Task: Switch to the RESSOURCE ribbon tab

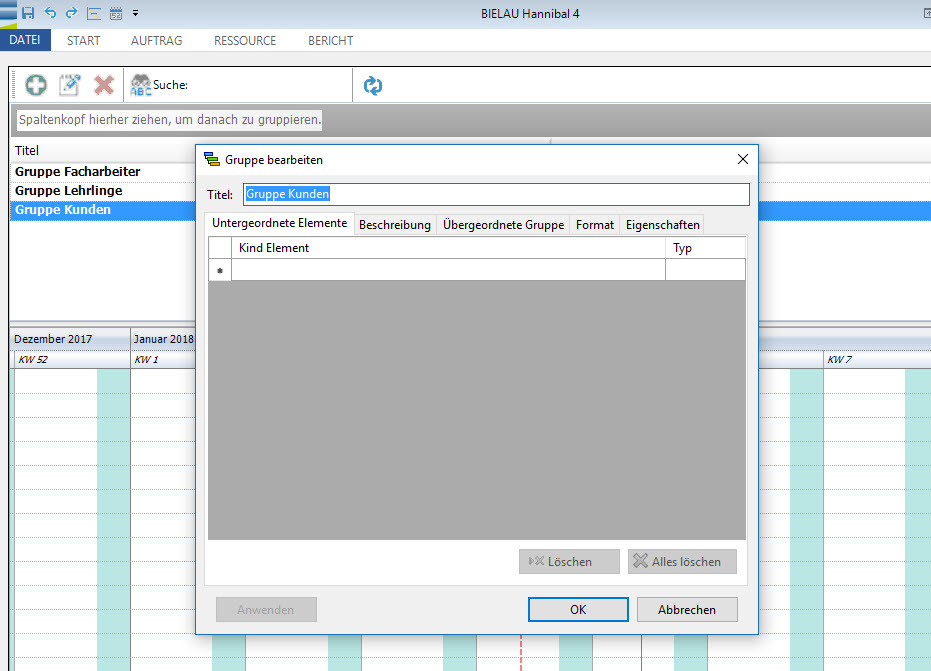Action: (245, 41)
